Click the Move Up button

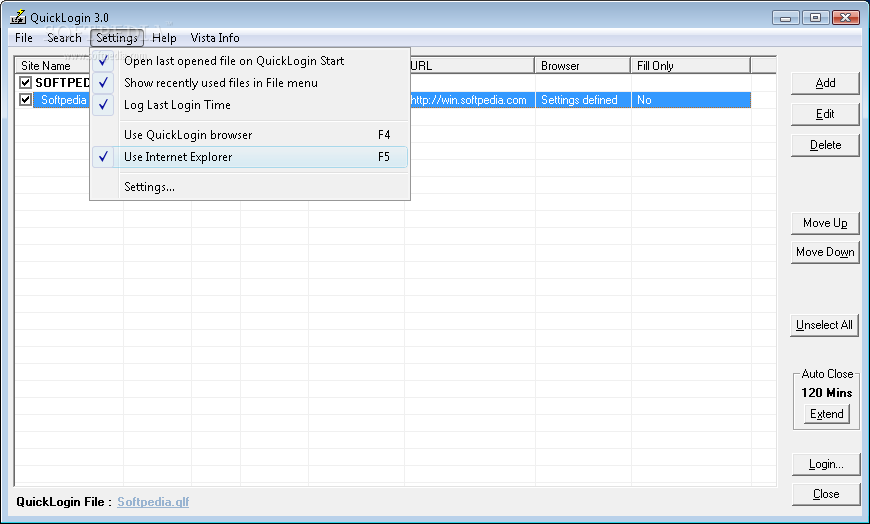point(825,223)
